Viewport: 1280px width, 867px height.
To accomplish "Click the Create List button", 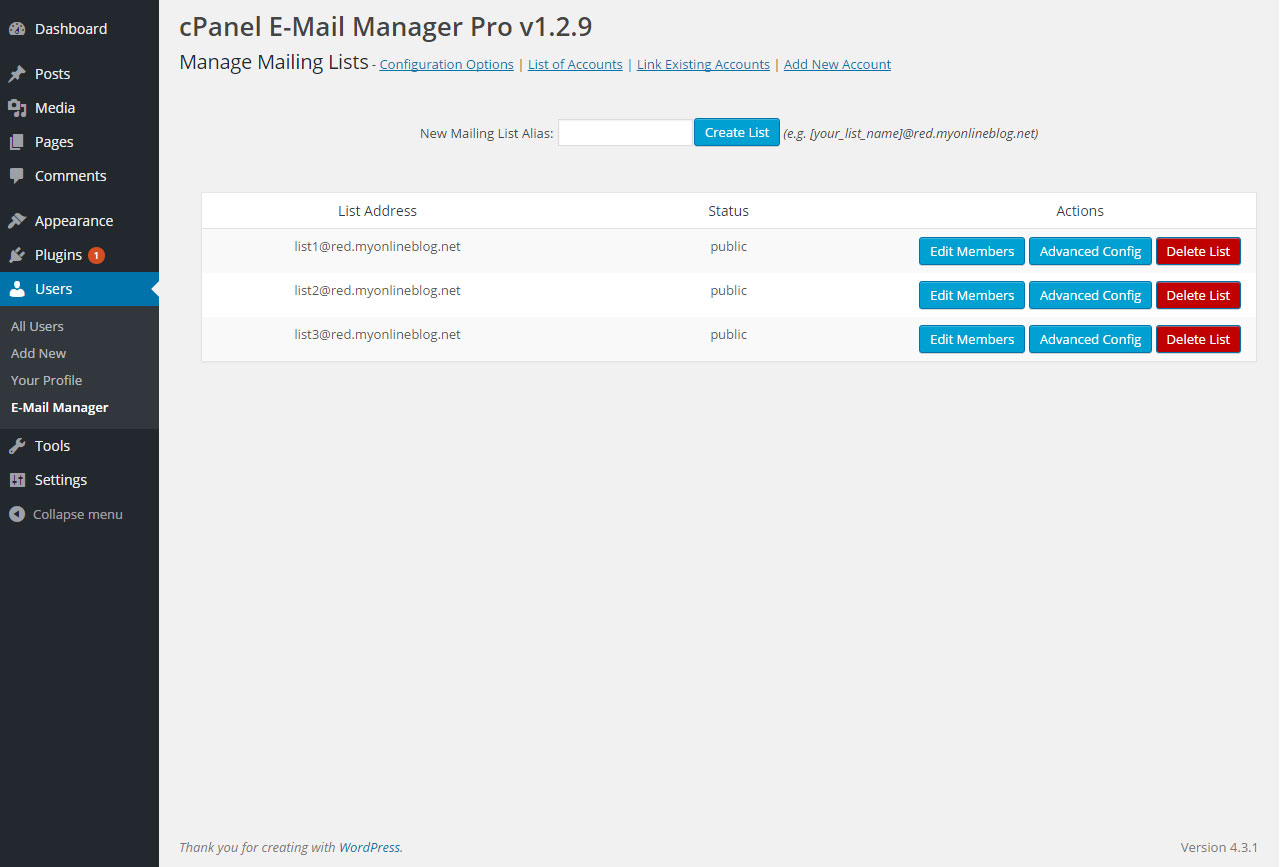I will [737, 132].
